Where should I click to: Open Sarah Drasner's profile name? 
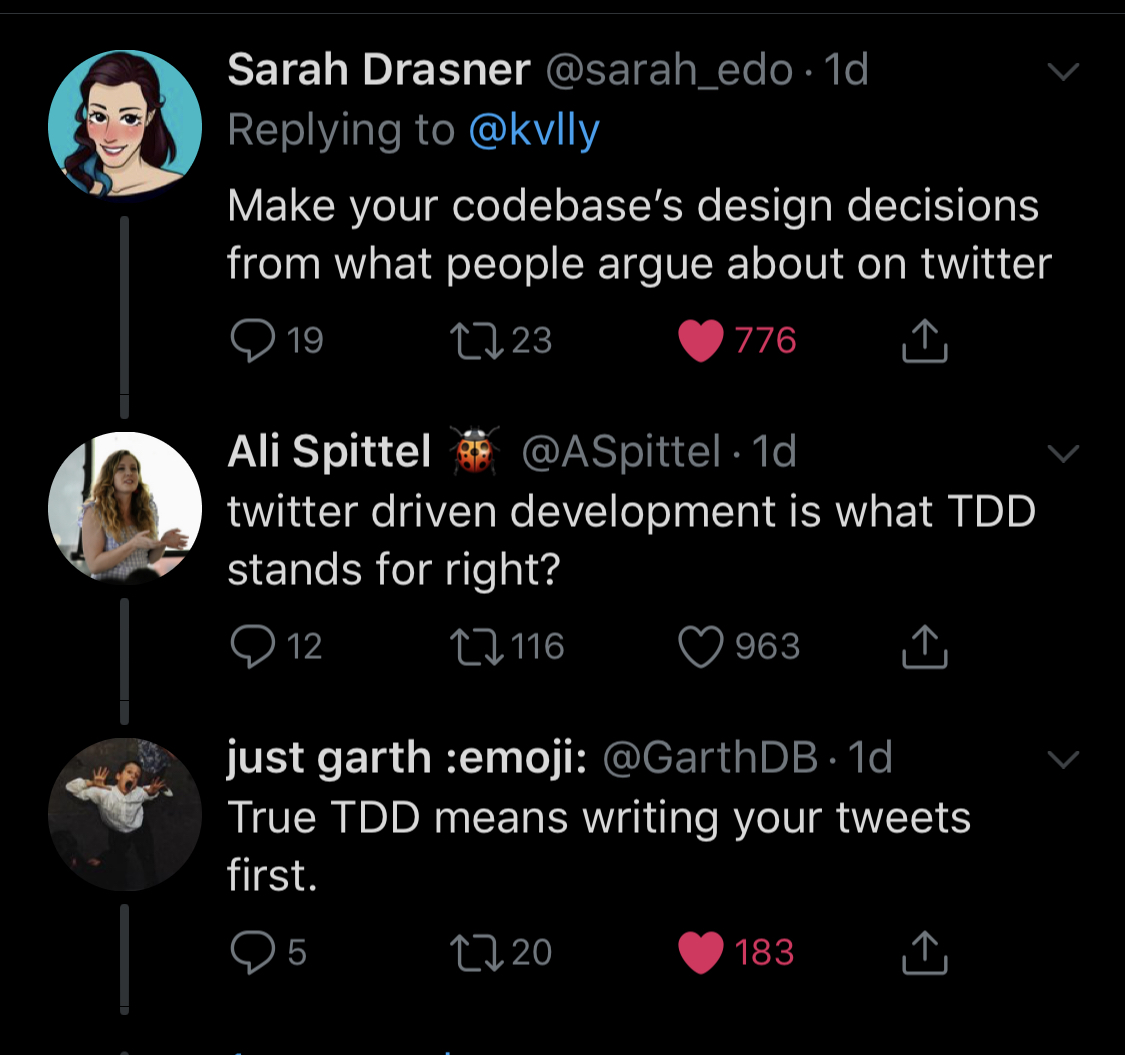coord(379,70)
